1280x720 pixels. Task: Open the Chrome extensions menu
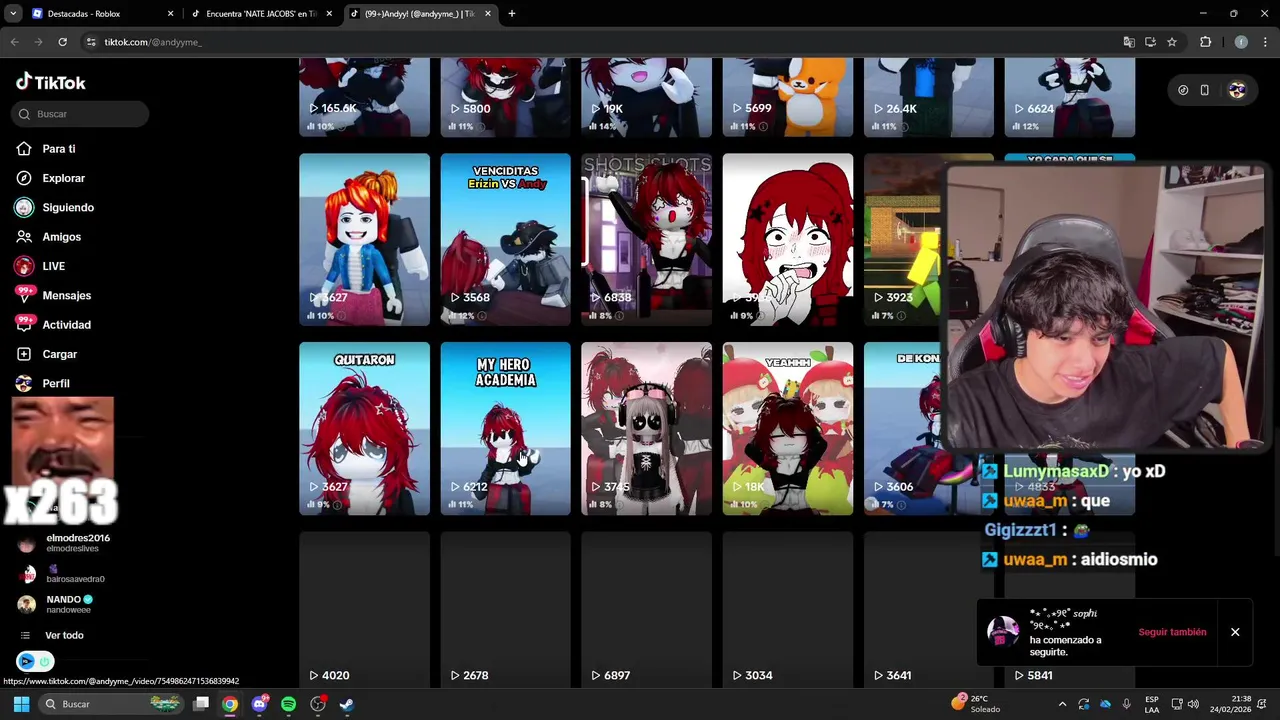point(1205,42)
